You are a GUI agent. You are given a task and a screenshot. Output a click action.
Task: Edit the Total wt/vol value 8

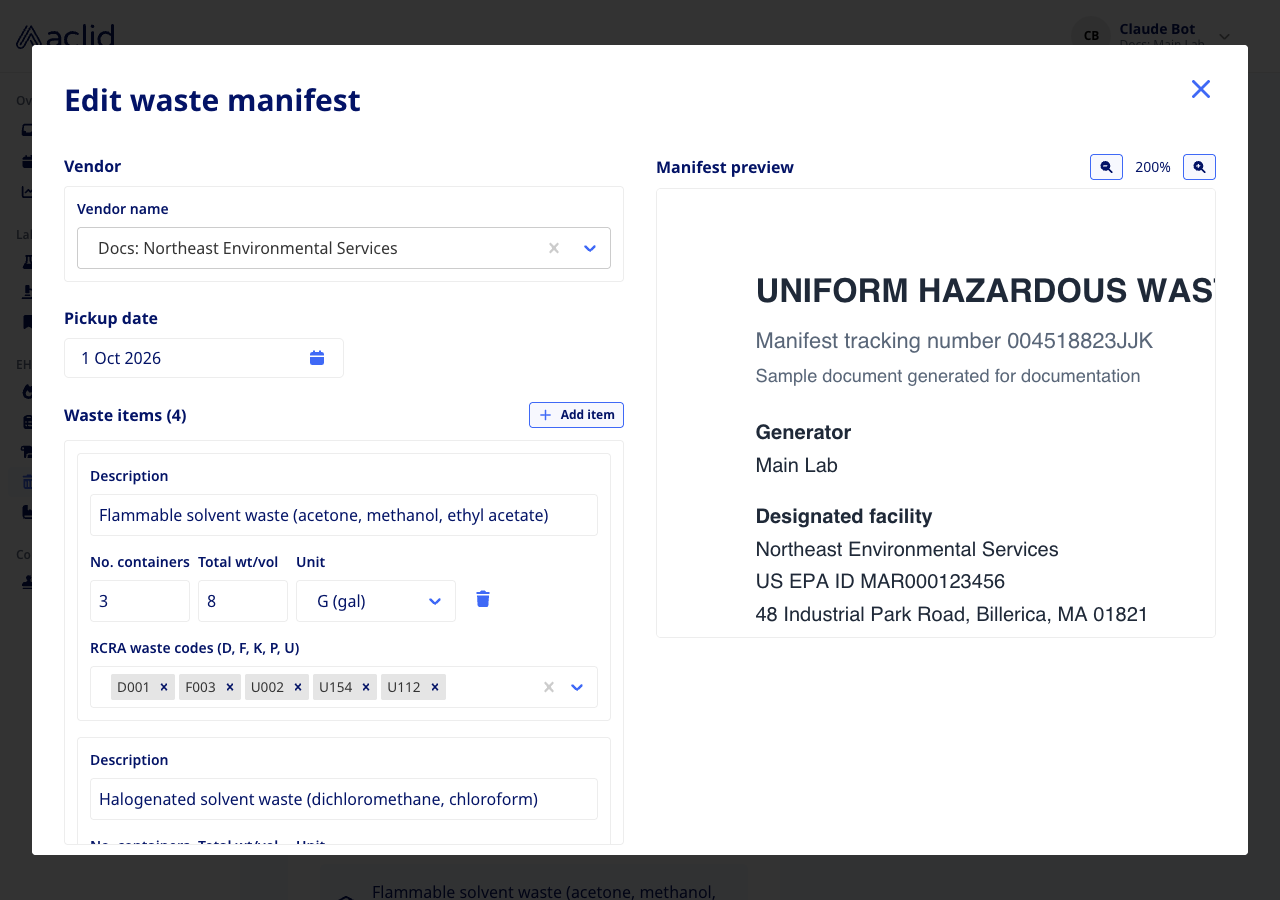pos(243,601)
